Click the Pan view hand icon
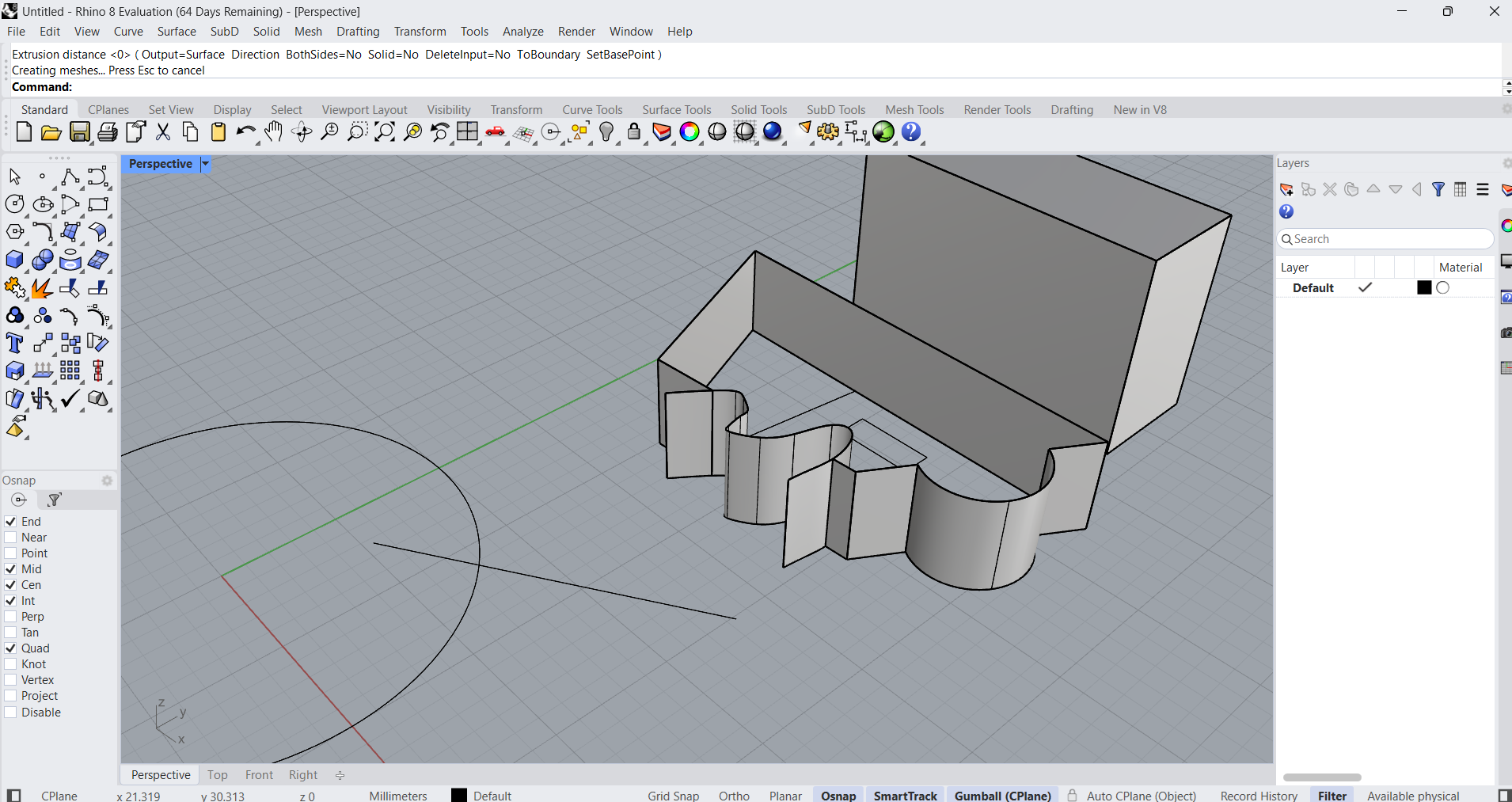Image resolution: width=1512 pixels, height=802 pixels. coord(273,132)
